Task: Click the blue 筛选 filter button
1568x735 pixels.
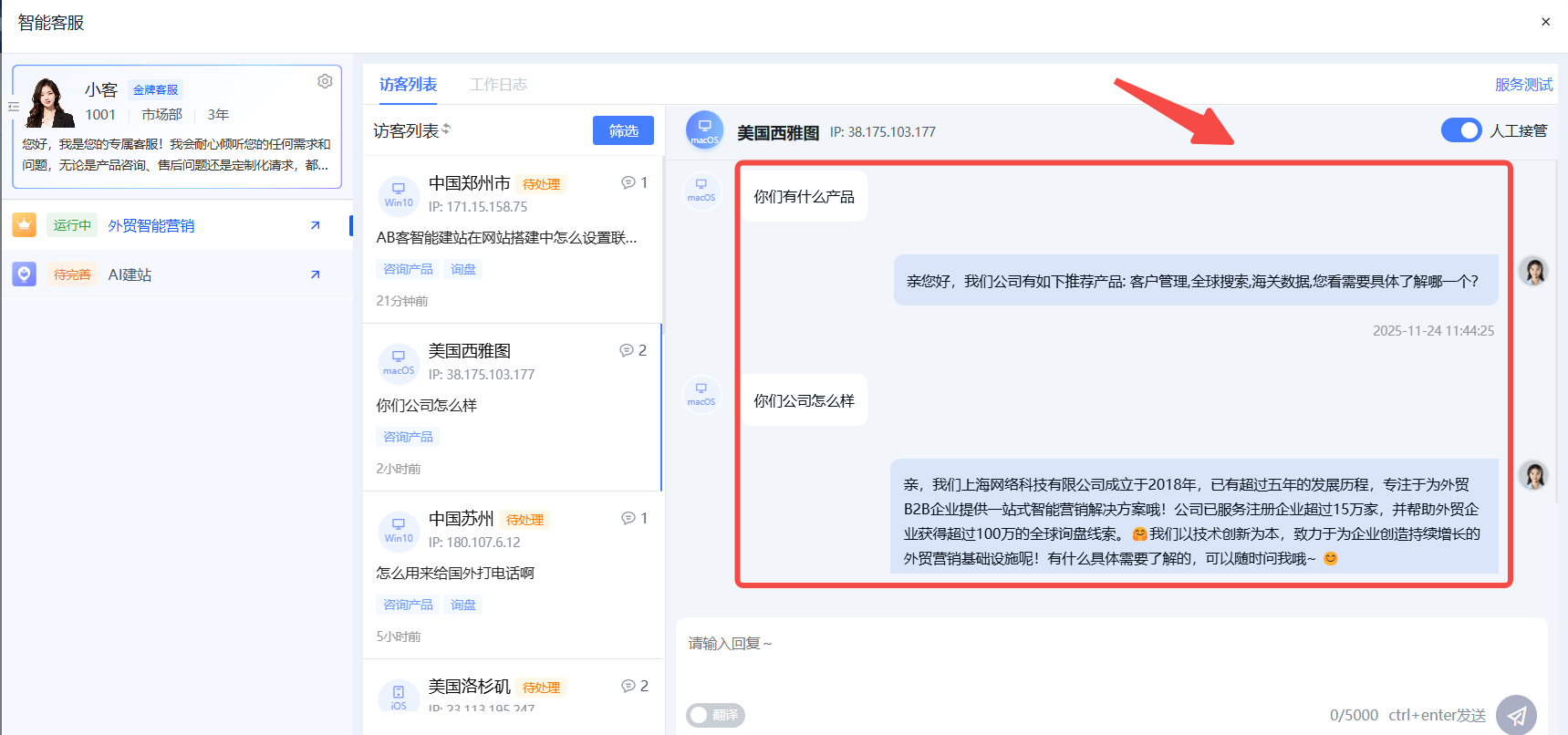Action: pos(623,130)
